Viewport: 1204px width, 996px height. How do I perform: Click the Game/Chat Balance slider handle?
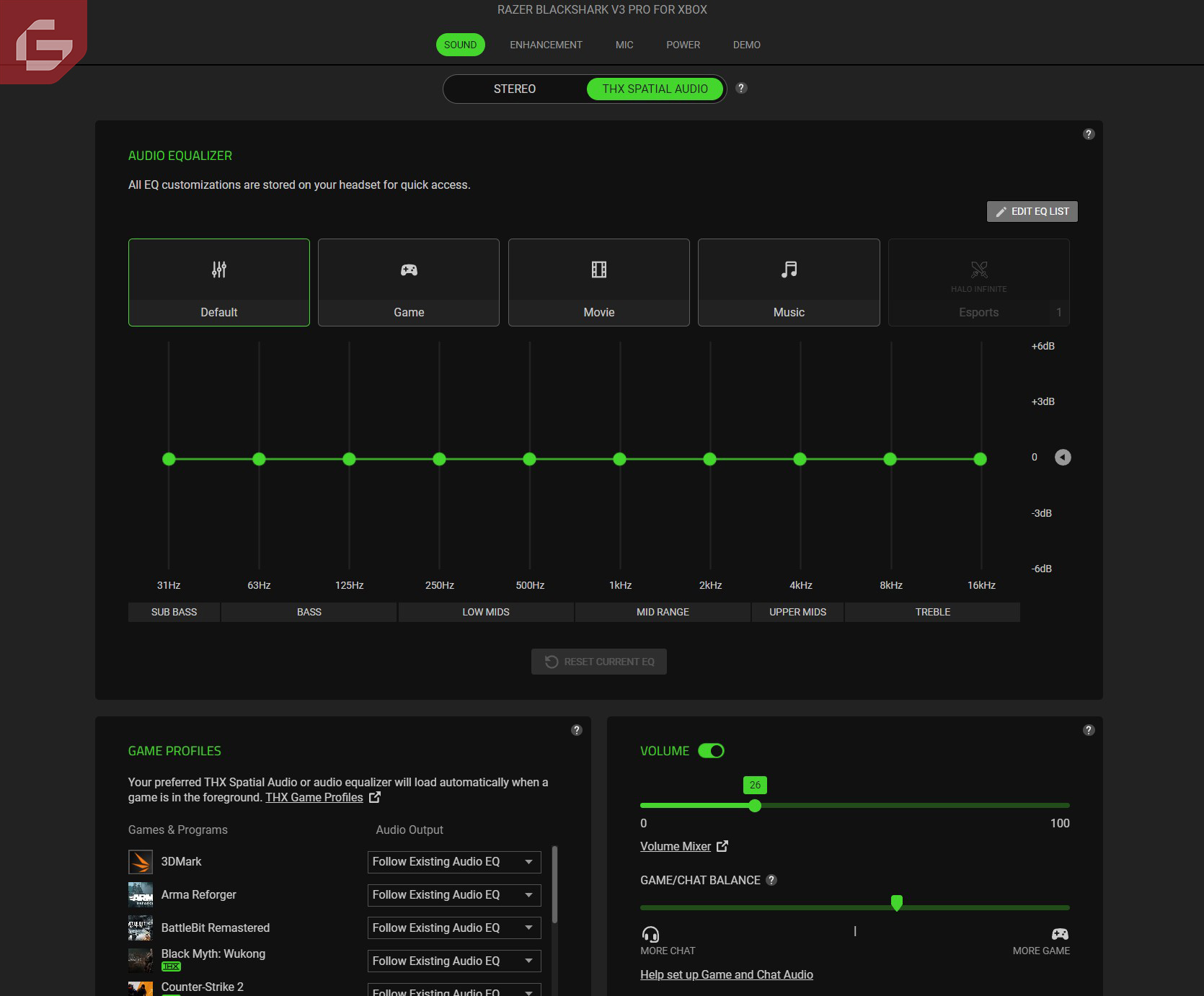[x=897, y=903]
